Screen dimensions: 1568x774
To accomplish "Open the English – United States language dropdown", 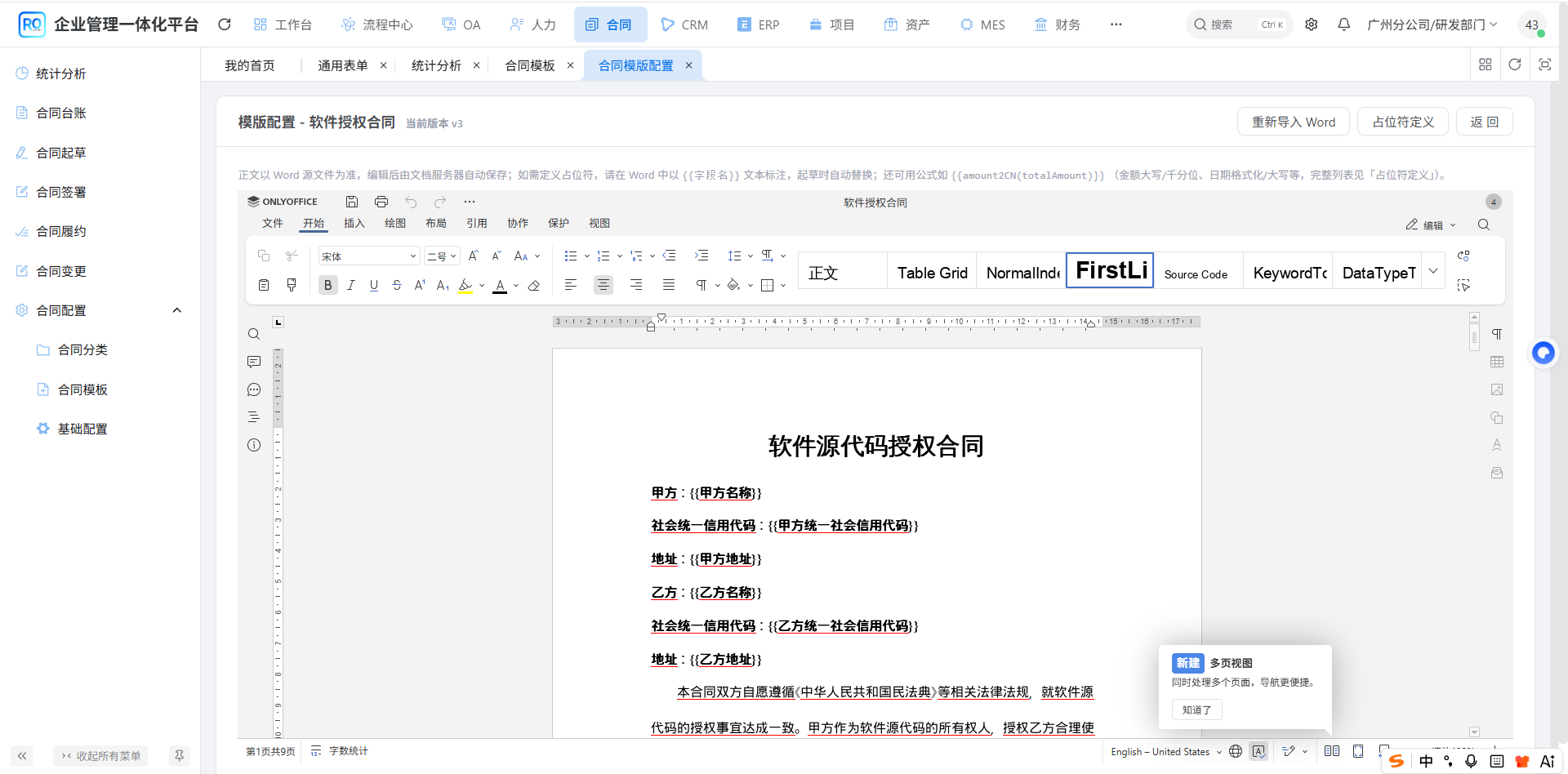I will 1166,752.
